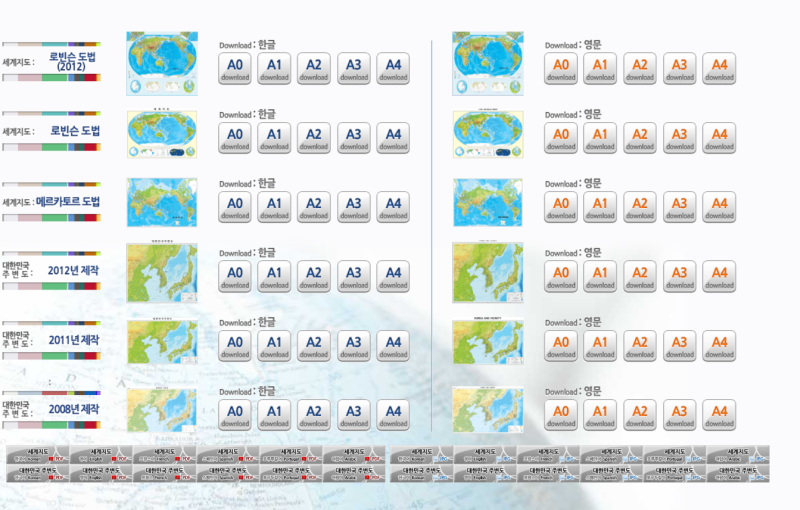
Task: Open 대한민국 주변도 English JPG link
Action: click(x=485, y=473)
